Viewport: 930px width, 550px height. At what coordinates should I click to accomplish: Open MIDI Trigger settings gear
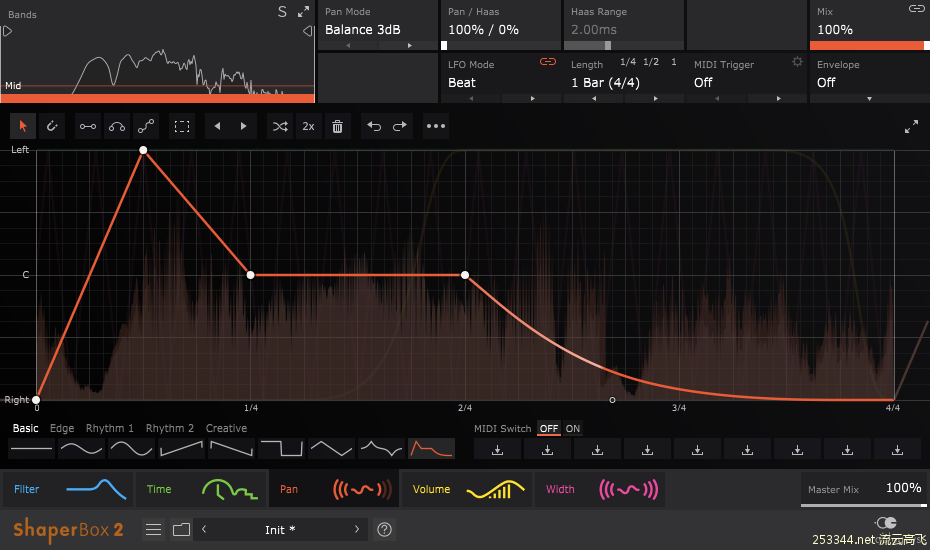pyautogui.click(x=797, y=62)
